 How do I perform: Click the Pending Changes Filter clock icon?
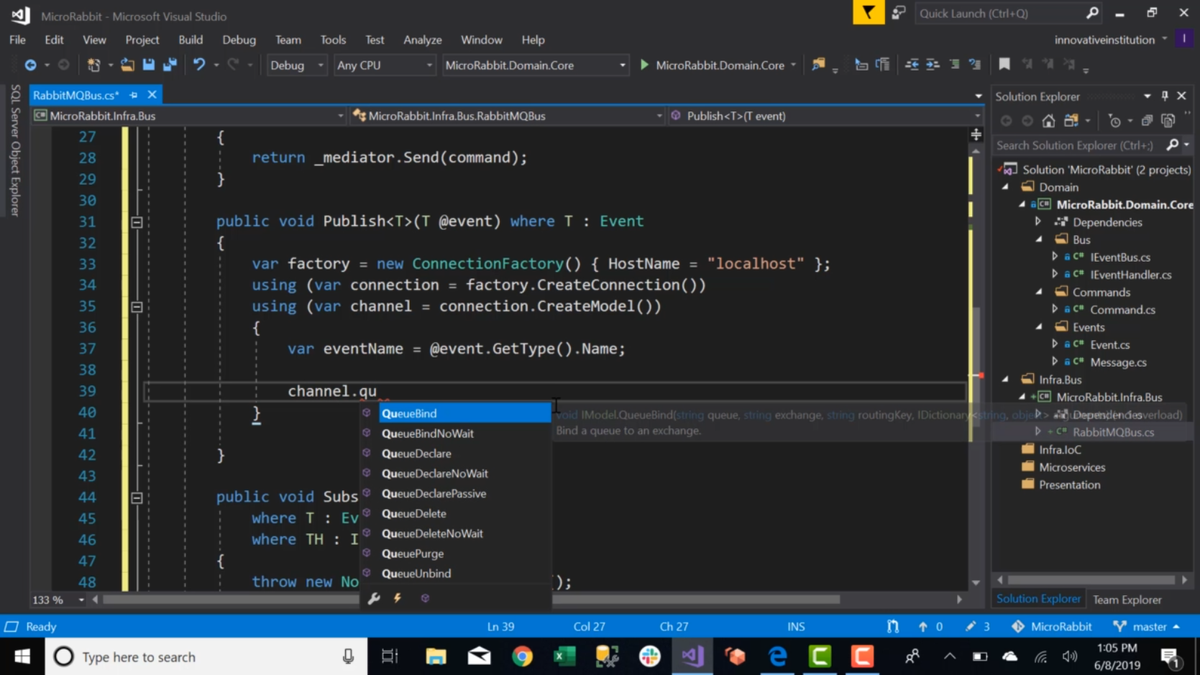1115,121
